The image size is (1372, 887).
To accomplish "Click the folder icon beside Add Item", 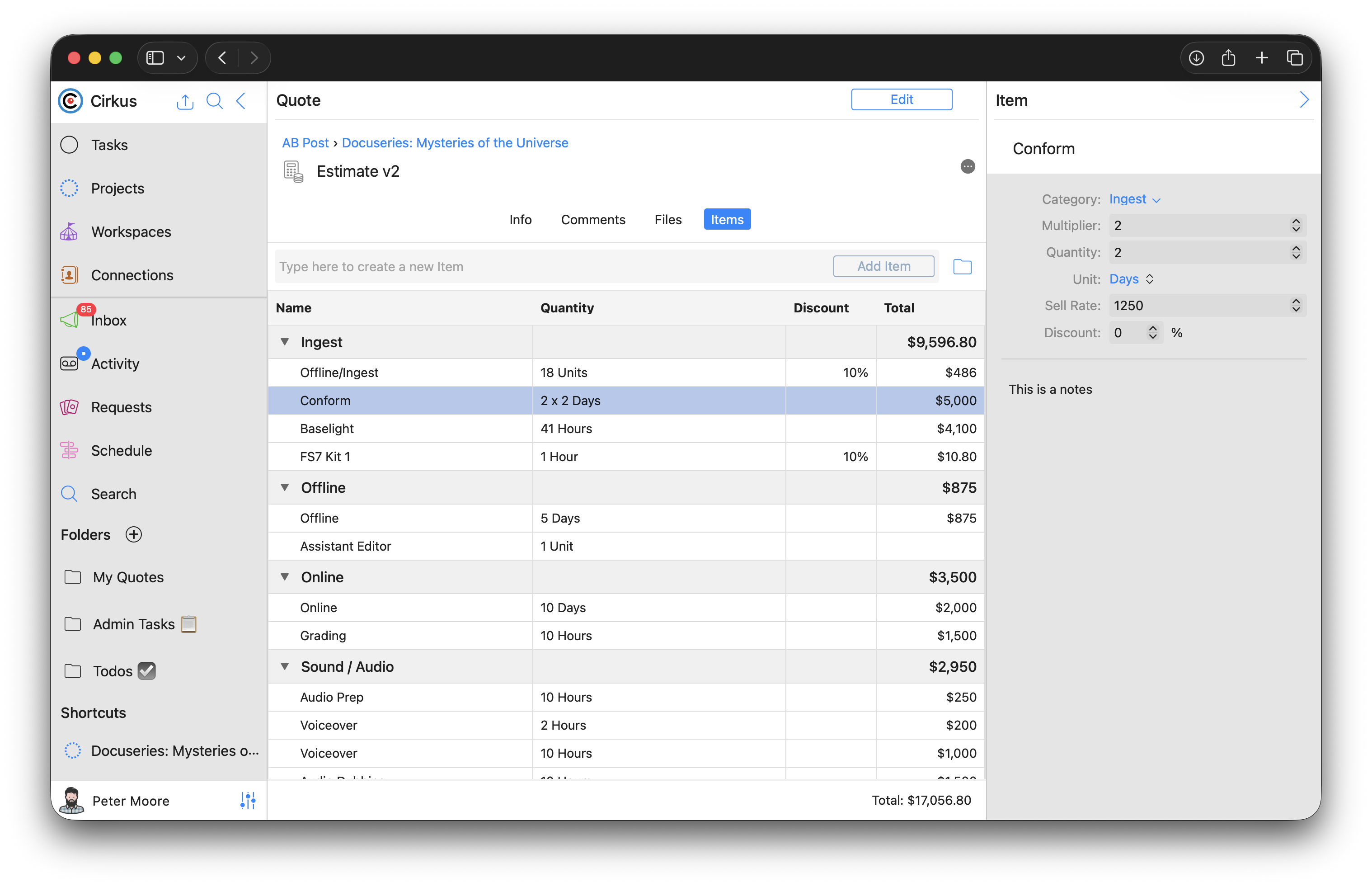I will pyautogui.click(x=962, y=267).
